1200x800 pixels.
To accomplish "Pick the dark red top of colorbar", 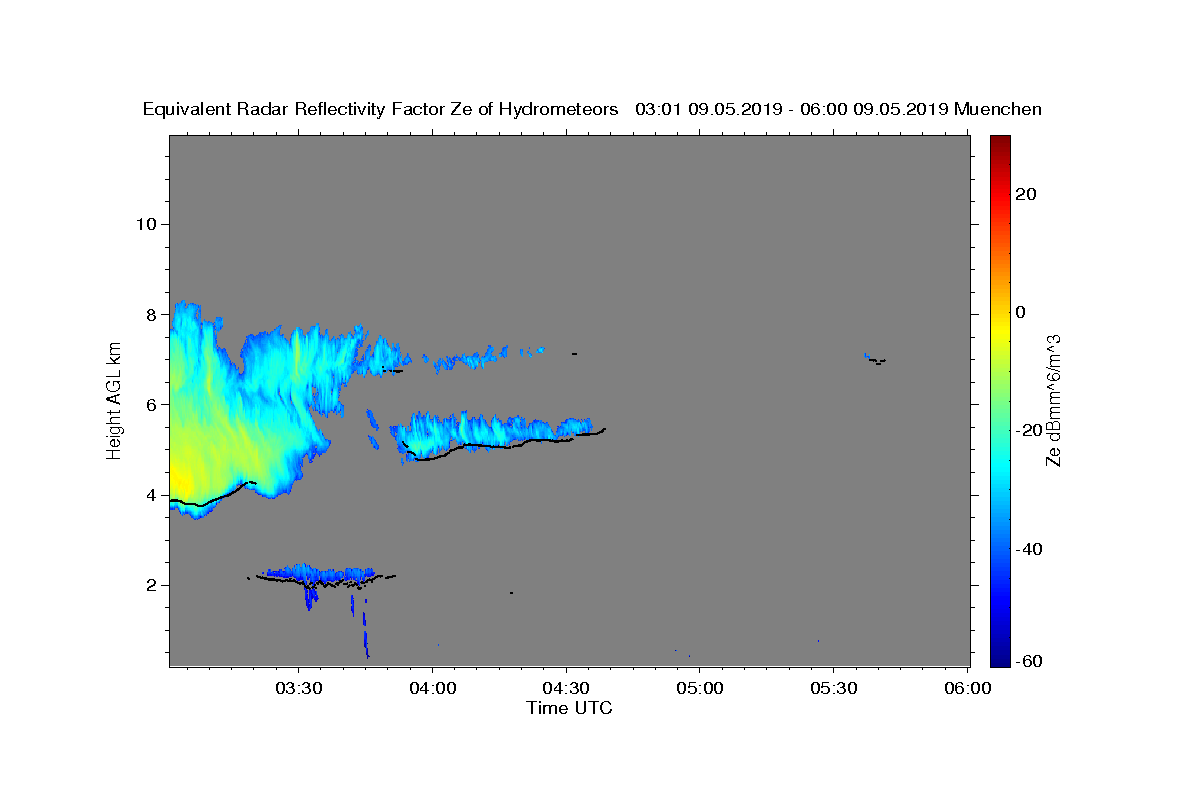I will 999,142.
